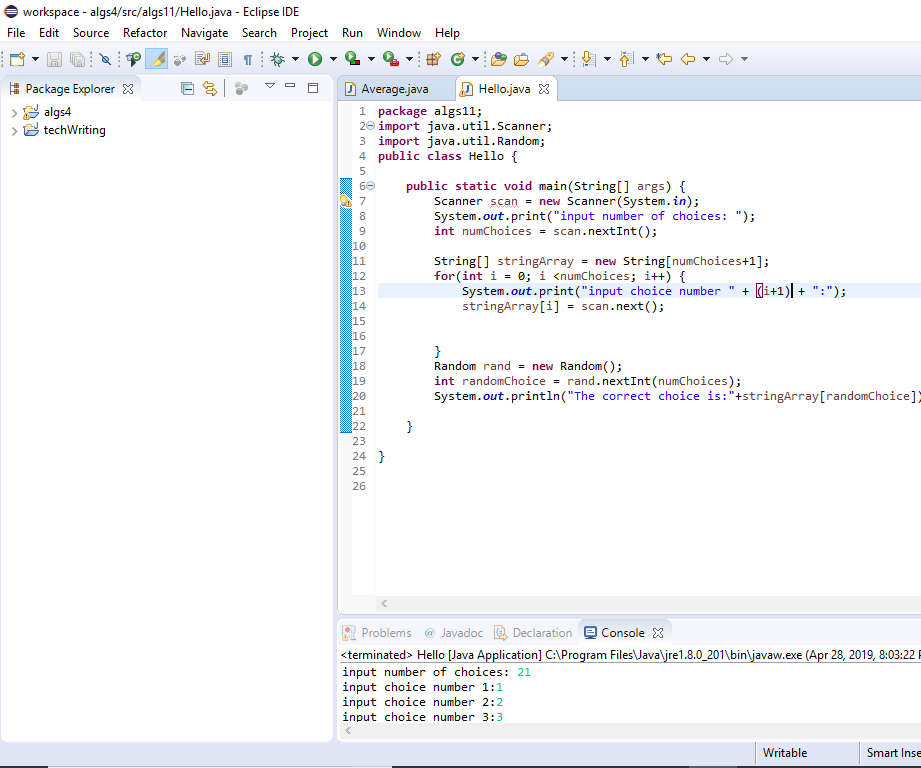
Task: Open the Refactor menu
Action: [145, 32]
